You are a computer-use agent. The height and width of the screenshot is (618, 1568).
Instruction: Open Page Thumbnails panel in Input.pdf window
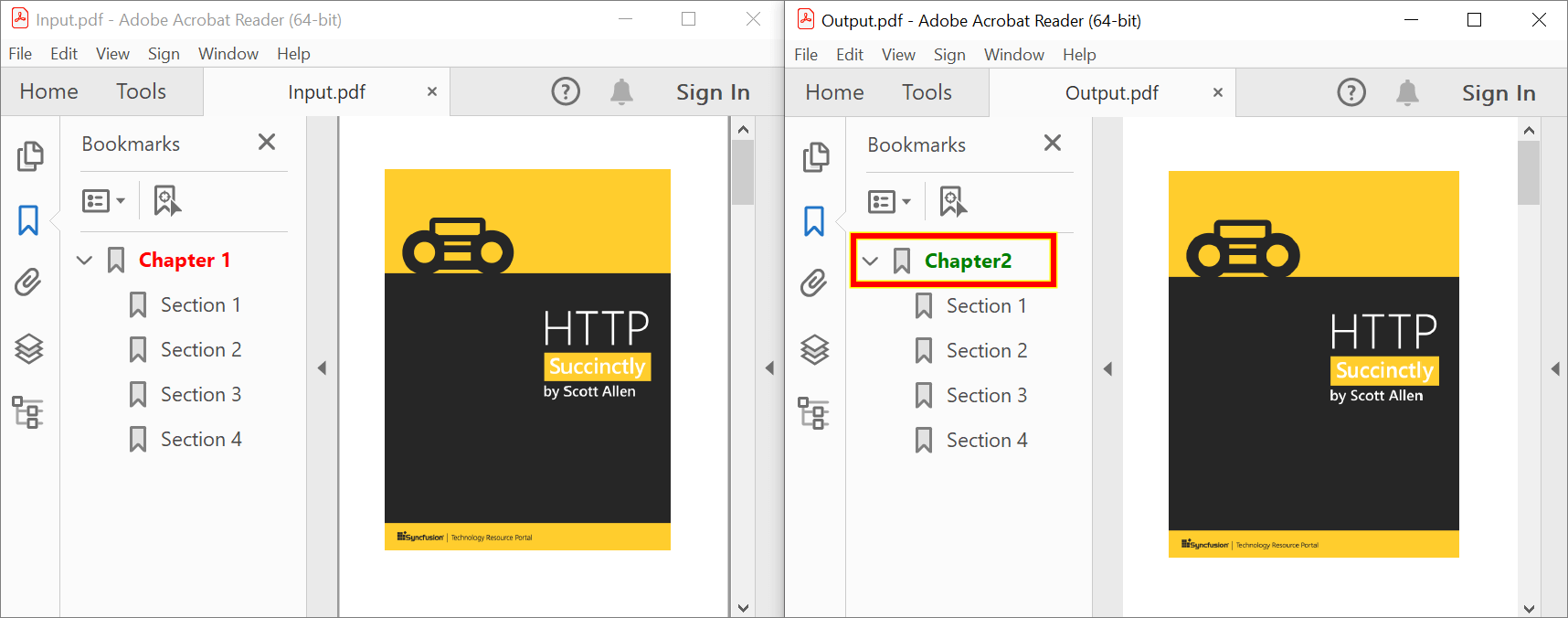click(x=29, y=156)
